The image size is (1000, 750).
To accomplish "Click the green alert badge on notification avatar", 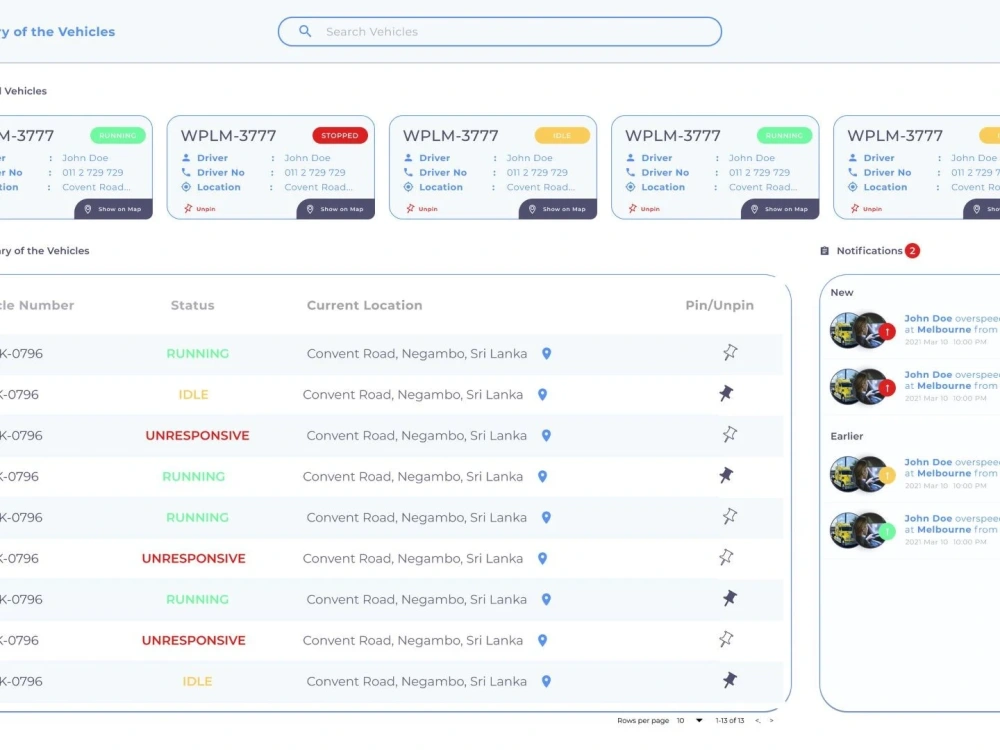I will [887, 531].
